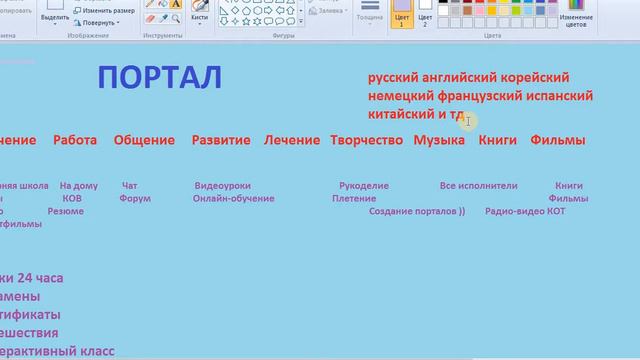
Task: Pick the light yellow color swatch
Action: (x=504, y=11)
